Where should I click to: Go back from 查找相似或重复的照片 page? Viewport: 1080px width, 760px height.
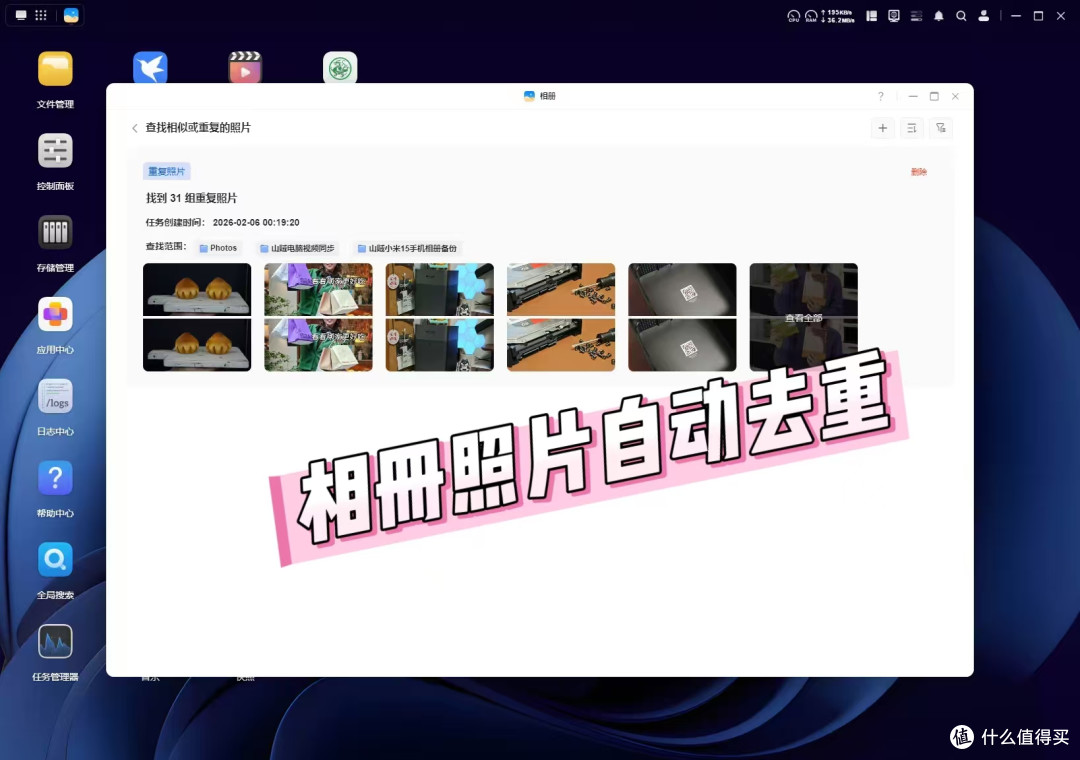pyautogui.click(x=135, y=128)
